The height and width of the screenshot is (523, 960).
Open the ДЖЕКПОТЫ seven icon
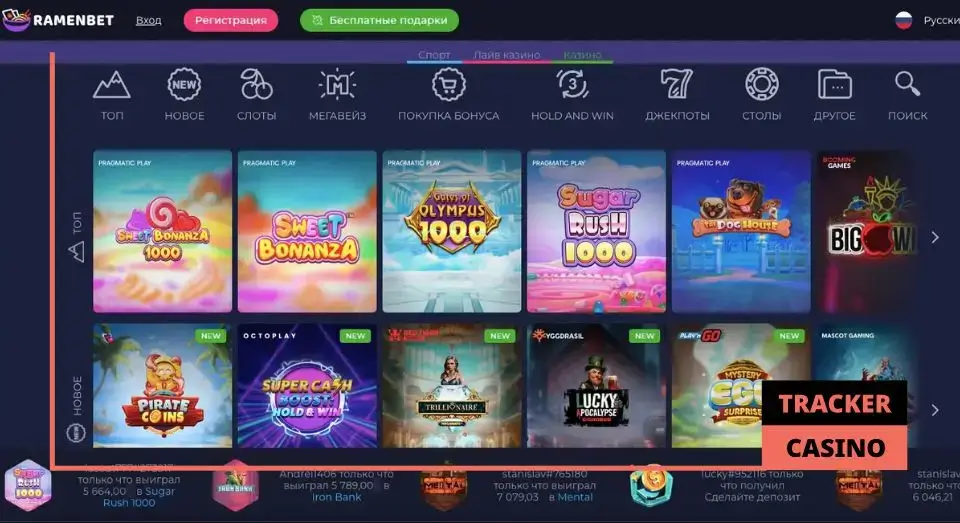tap(677, 85)
